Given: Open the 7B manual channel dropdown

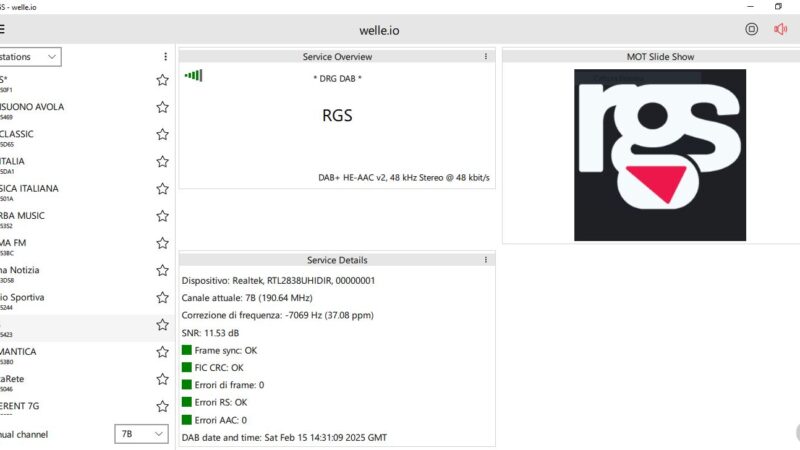Looking at the screenshot, I should [141, 434].
